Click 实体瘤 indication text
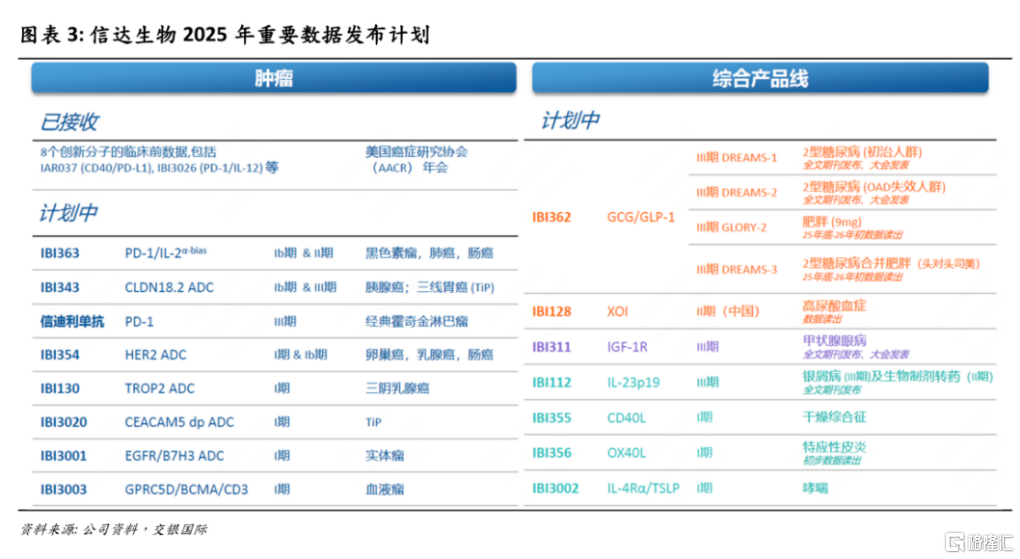The height and width of the screenshot is (559, 1020). [x=384, y=456]
